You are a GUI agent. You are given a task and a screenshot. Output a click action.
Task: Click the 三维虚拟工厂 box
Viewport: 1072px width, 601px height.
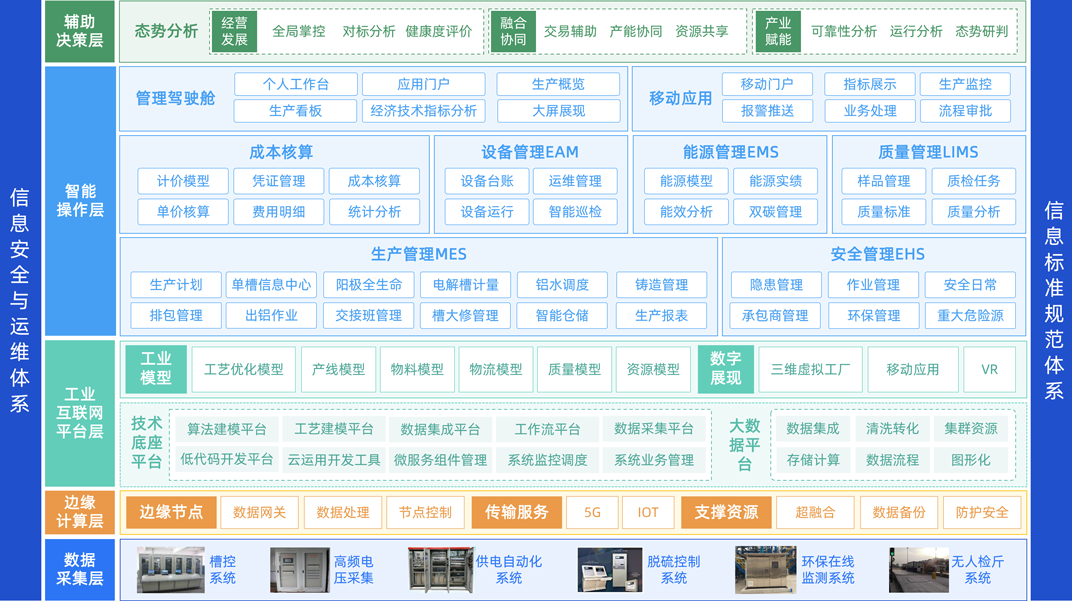810,369
